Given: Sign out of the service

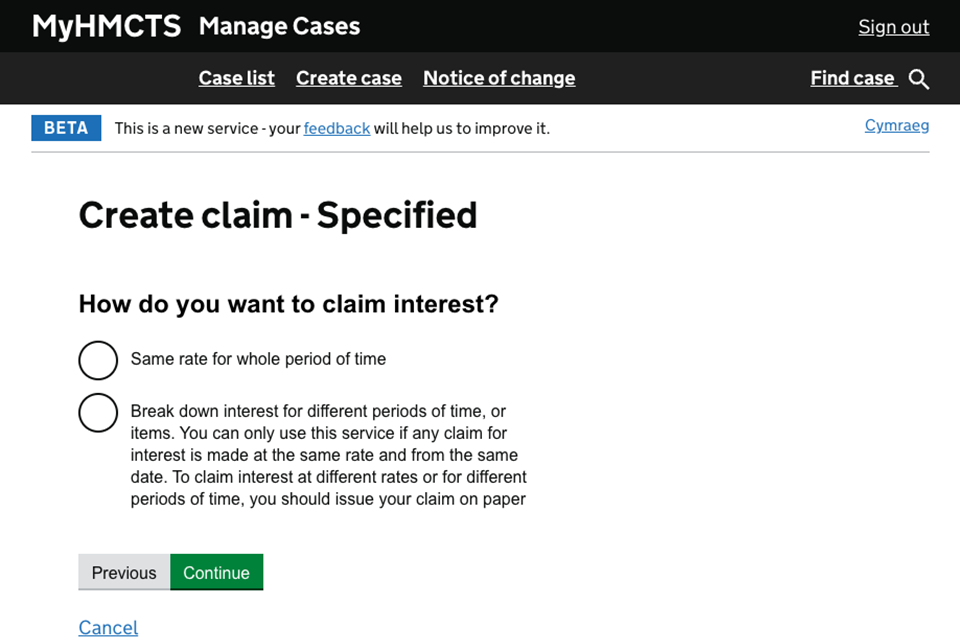Looking at the screenshot, I should pyautogui.click(x=893, y=27).
